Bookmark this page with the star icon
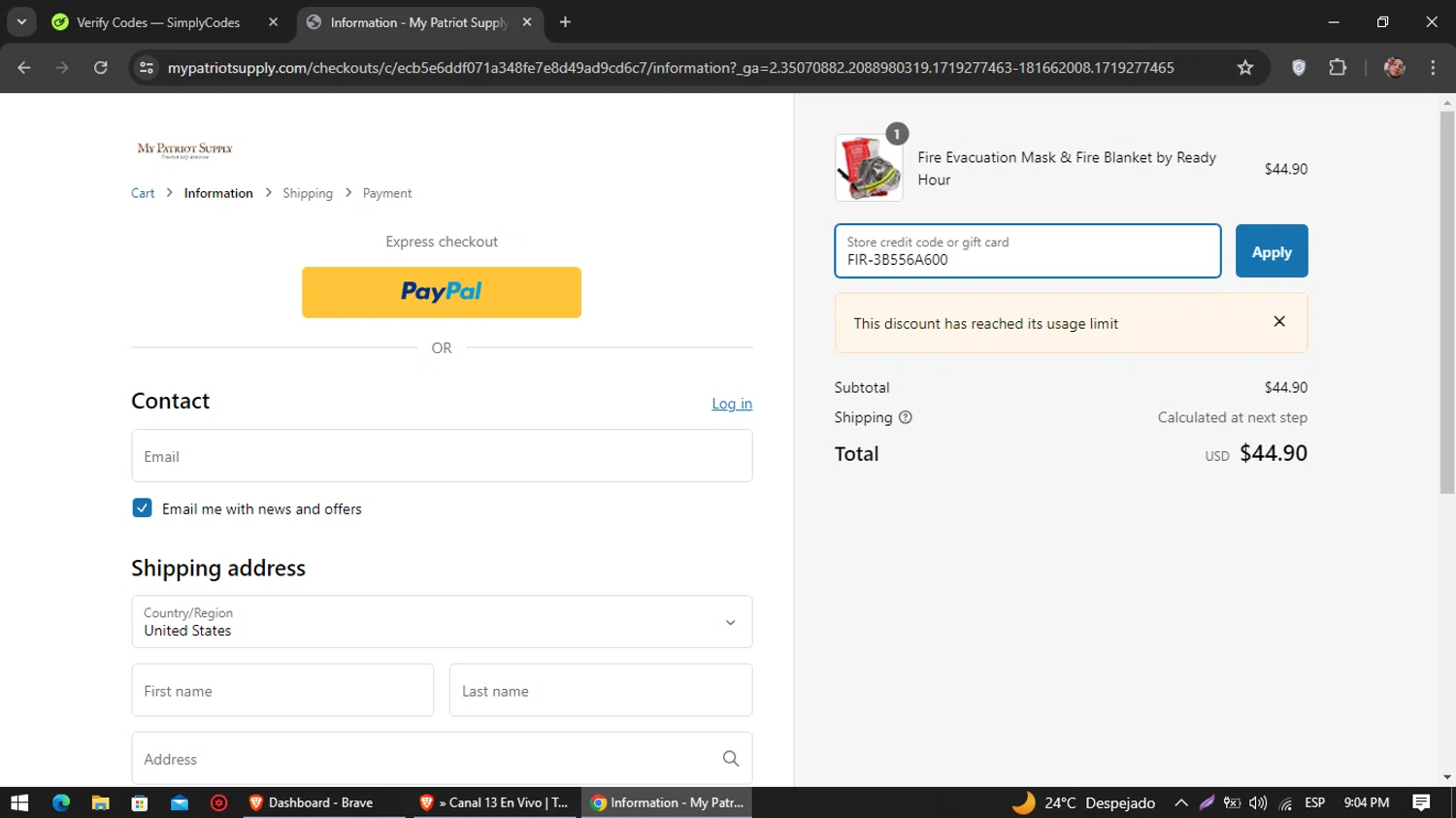The image size is (1456, 818). (1245, 68)
